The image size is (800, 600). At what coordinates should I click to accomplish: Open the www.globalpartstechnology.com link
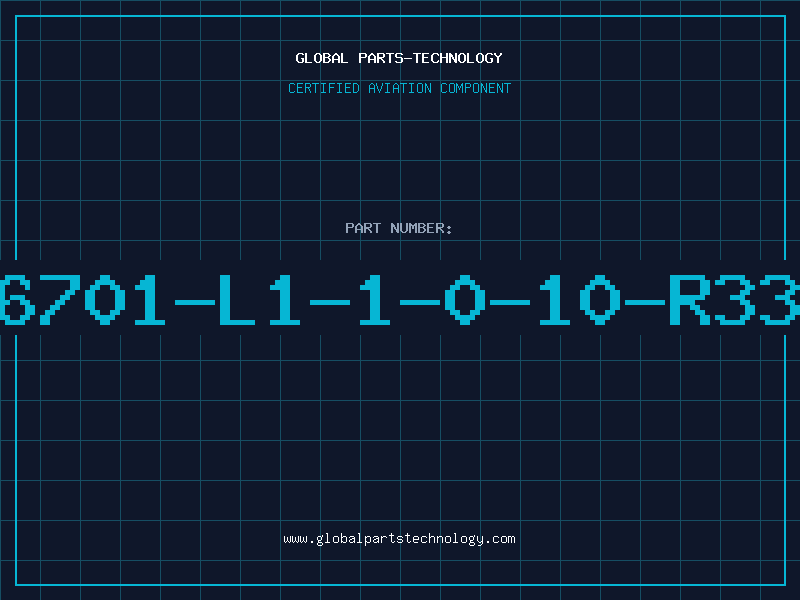(x=399, y=539)
